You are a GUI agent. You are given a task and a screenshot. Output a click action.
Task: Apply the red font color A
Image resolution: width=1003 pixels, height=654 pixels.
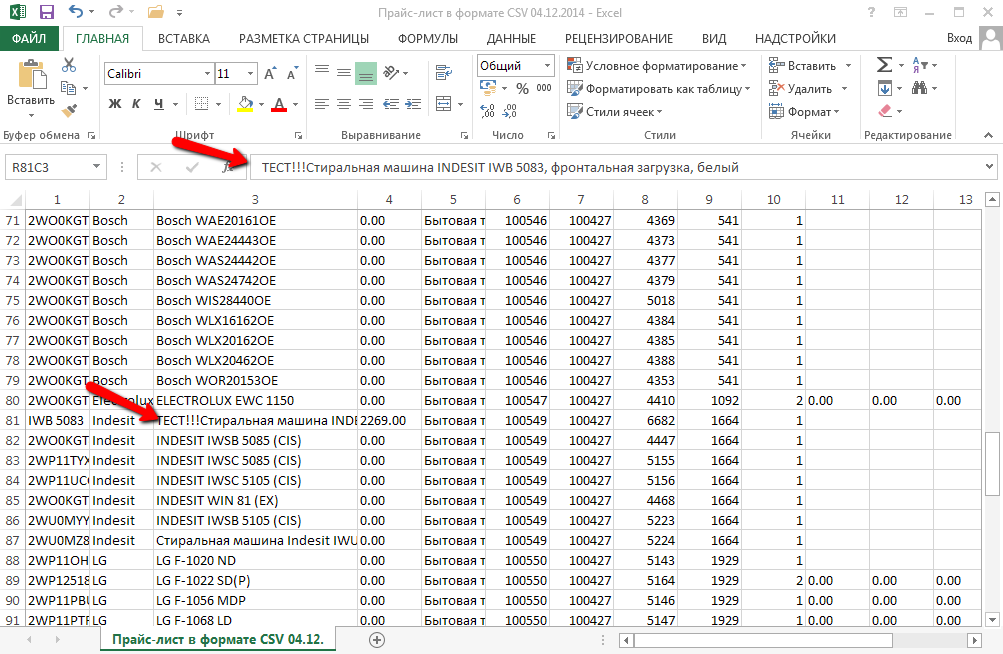(x=279, y=104)
